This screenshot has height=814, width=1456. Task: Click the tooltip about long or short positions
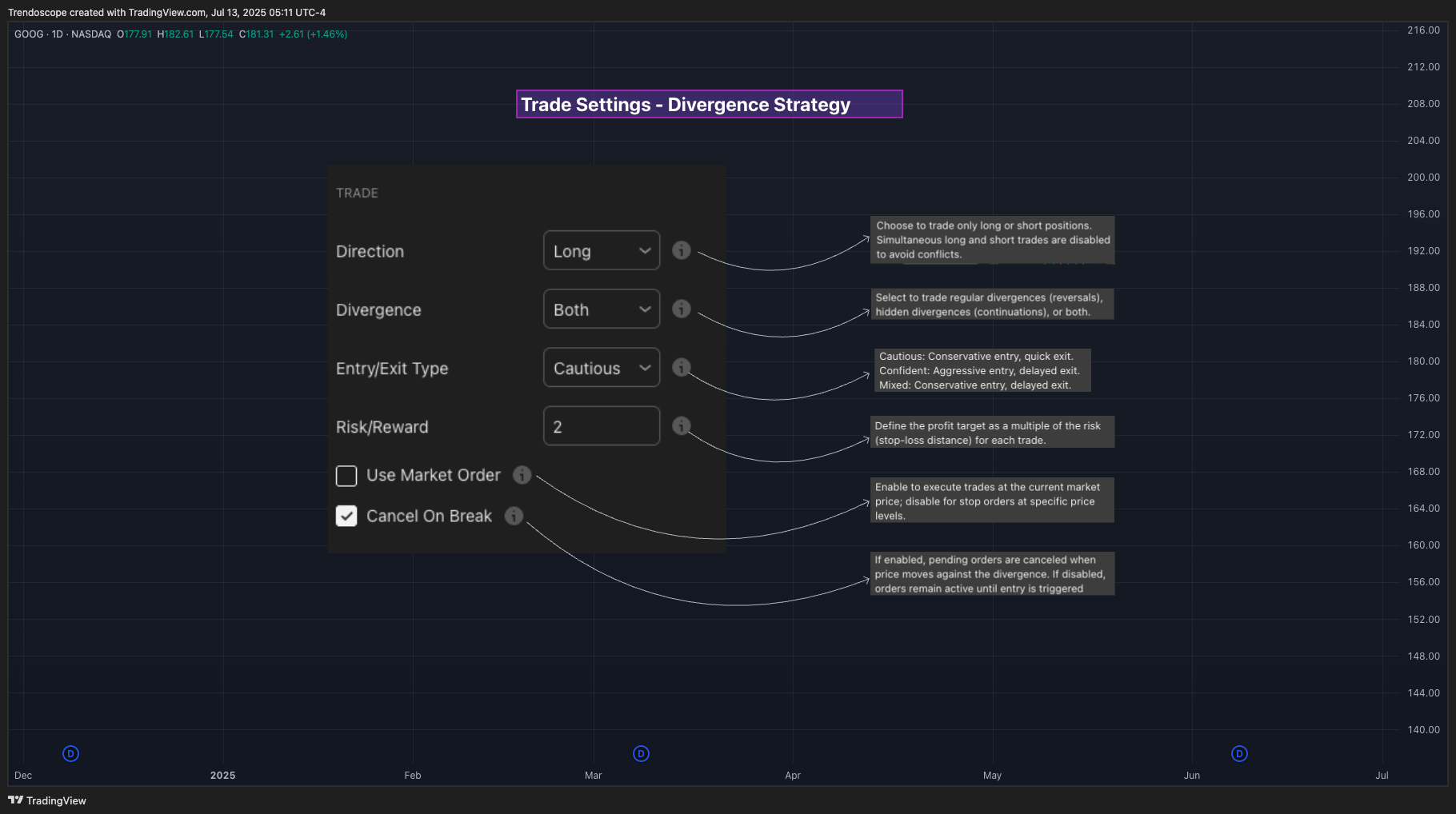point(992,240)
